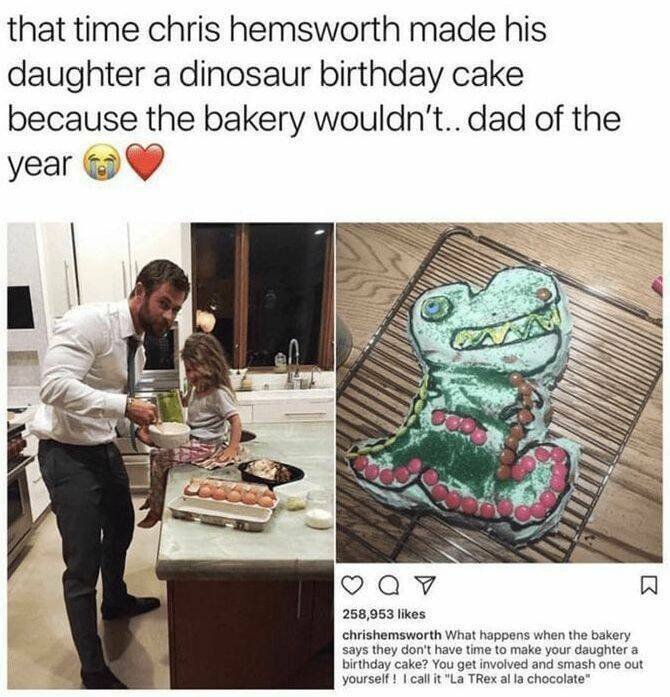The width and height of the screenshot is (670, 697).
Task: Tap the share paper plane icon
Action: [x=425, y=586]
